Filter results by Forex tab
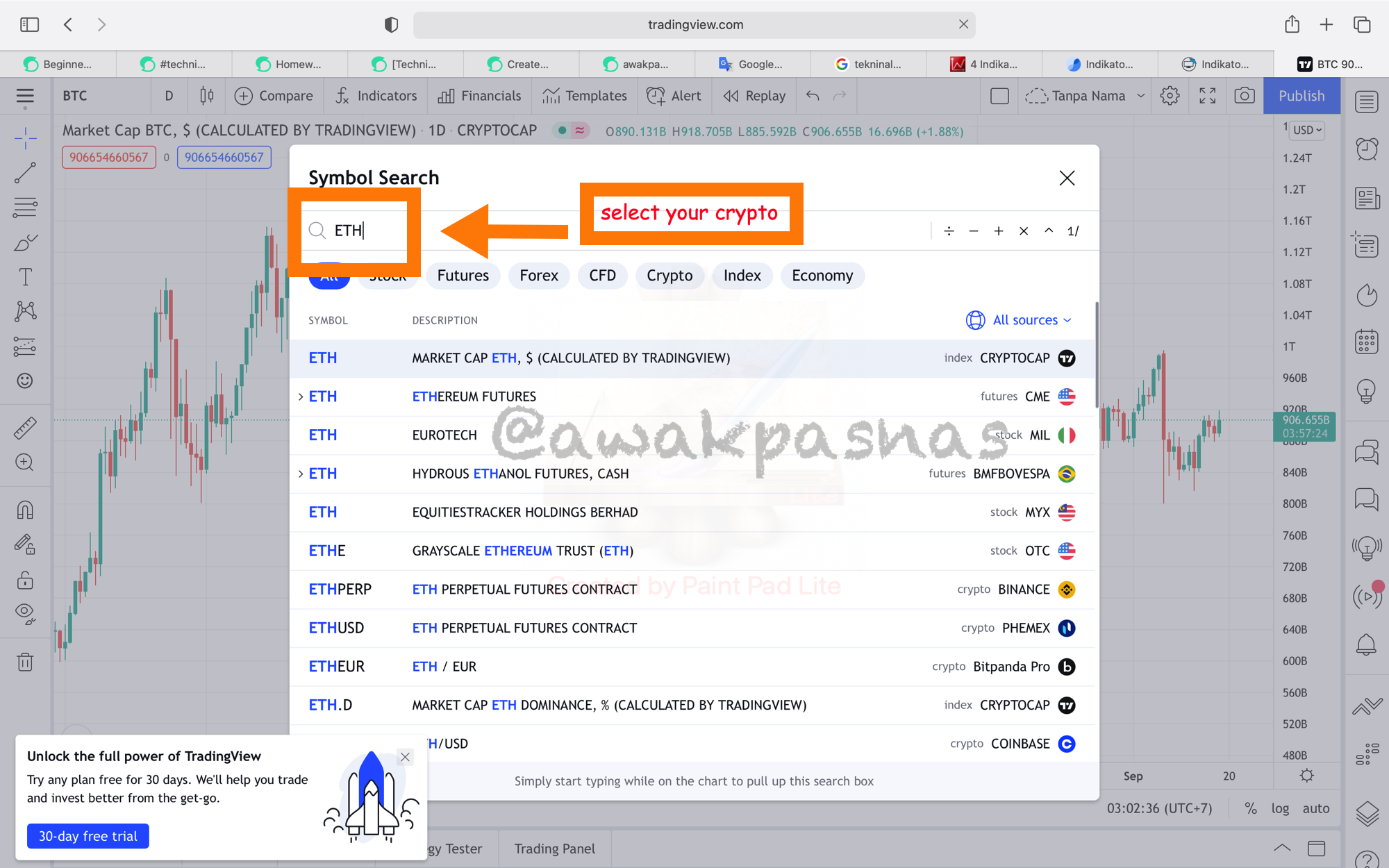 tap(539, 276)
